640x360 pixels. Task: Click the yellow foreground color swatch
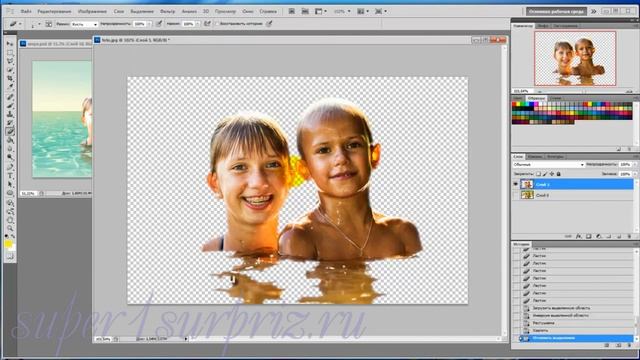tap(8, 244)
